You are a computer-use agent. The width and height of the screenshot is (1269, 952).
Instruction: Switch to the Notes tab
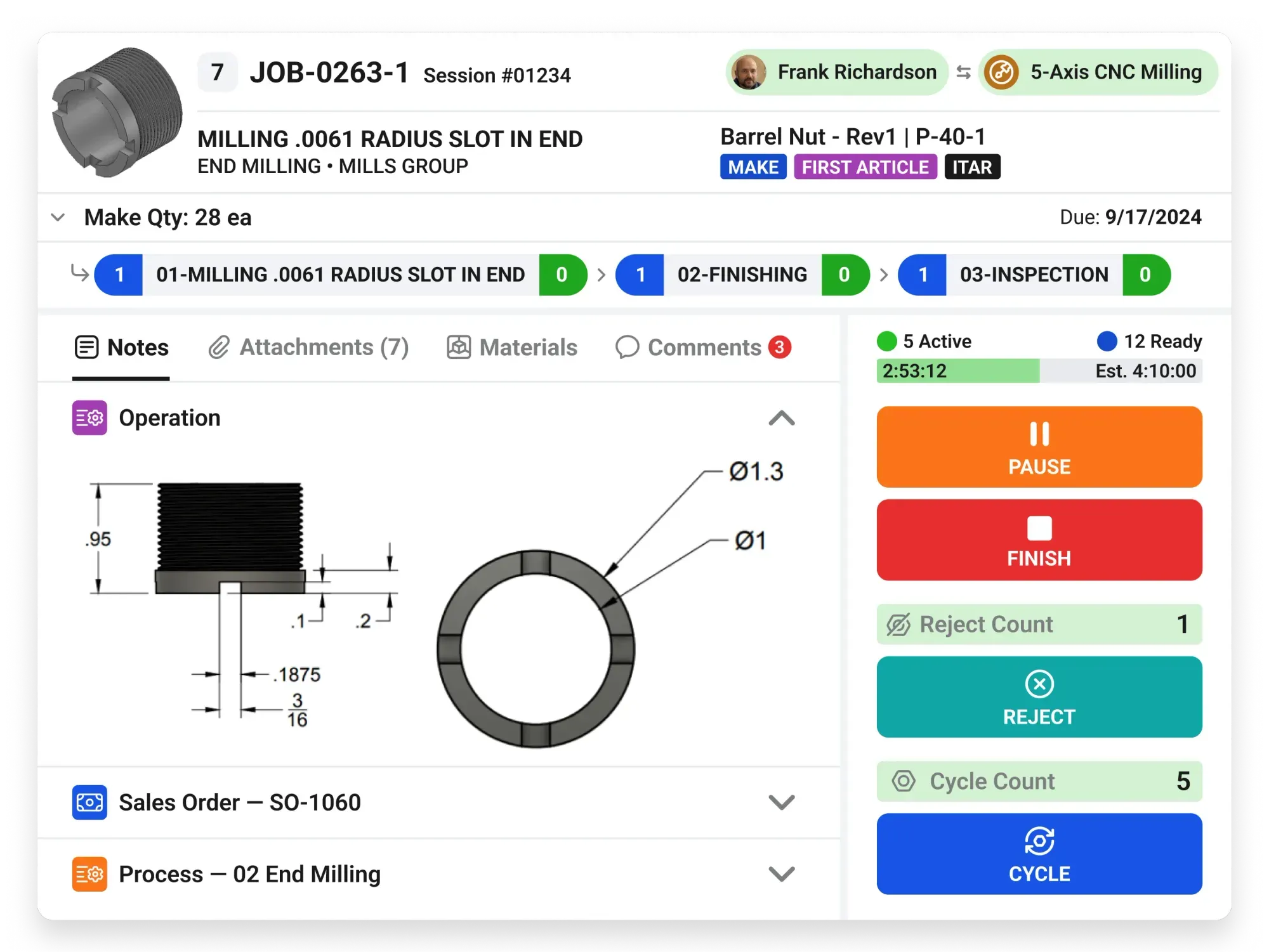tap(121, 348)
